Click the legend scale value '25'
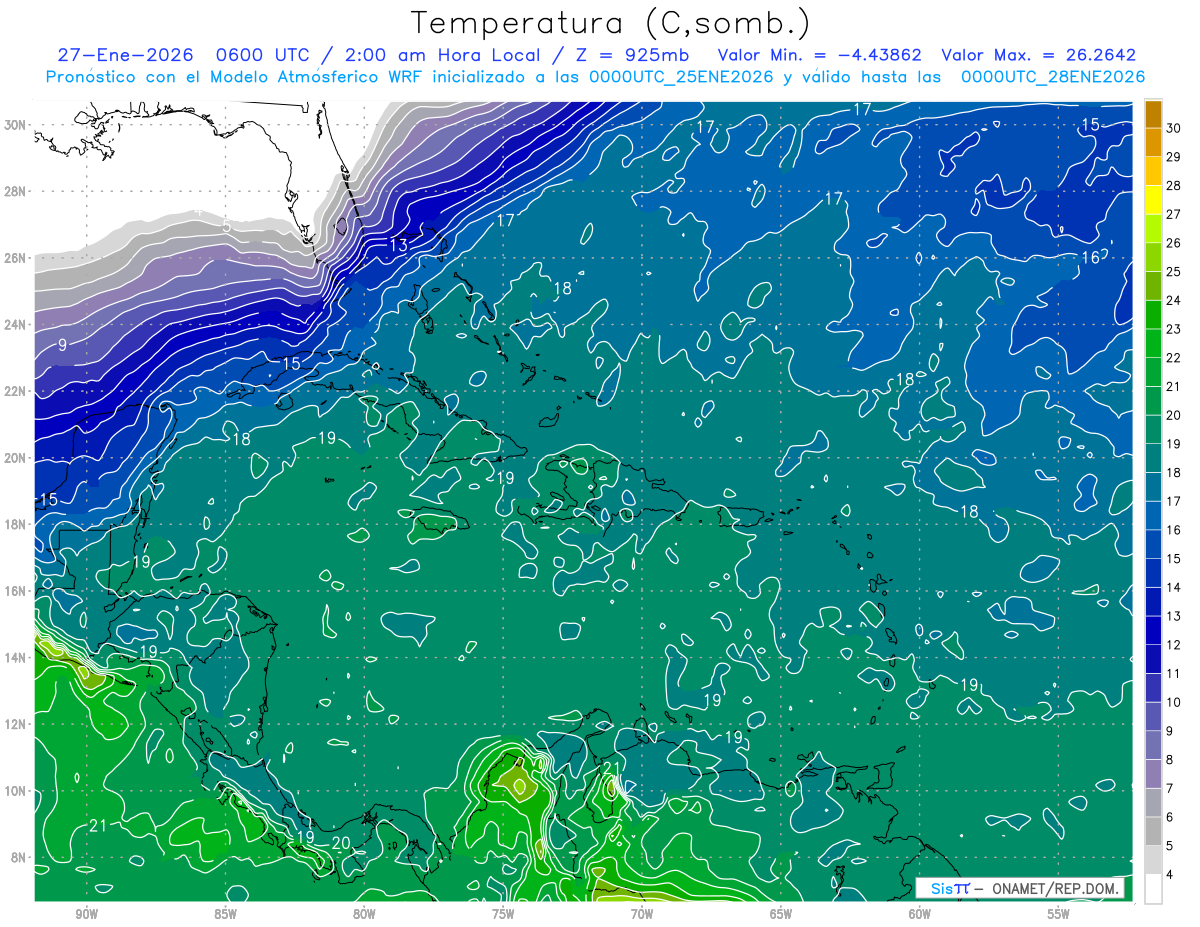Image resolution: width=1200 pixels, height=927 pixels. (1175, 271)
